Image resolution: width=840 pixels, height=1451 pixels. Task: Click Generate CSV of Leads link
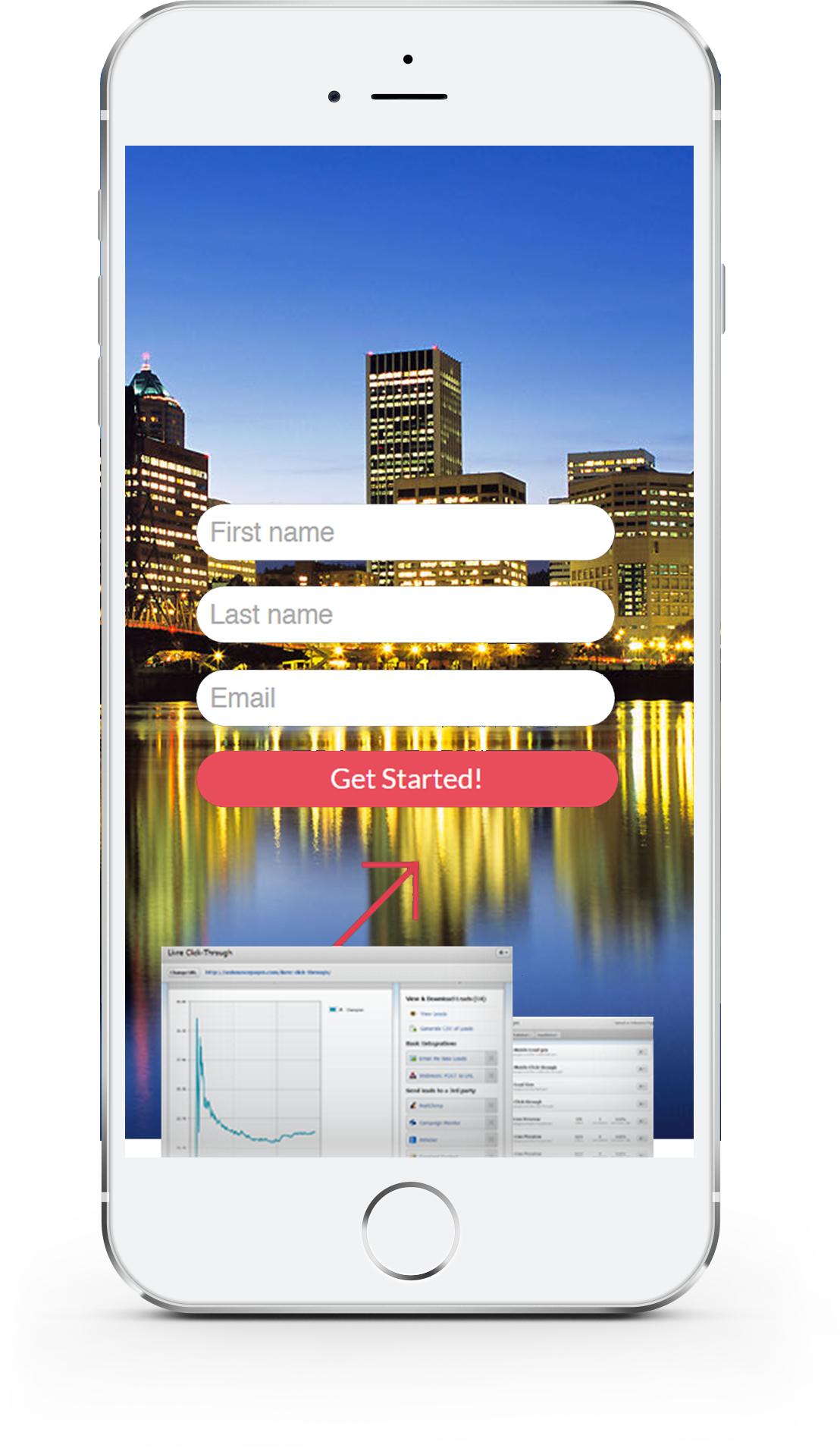(446, 1029)
